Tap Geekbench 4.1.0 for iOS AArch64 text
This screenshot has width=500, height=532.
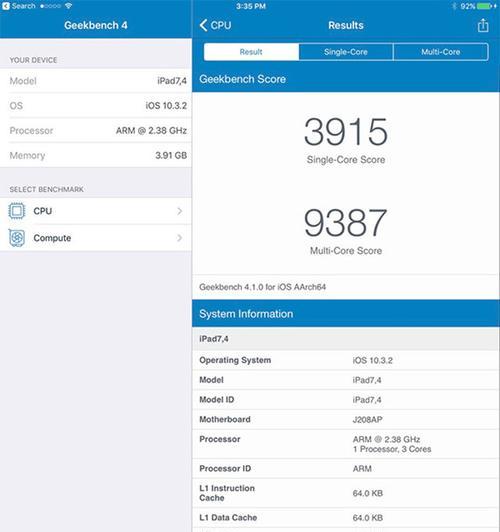pyautogui.click(x=262, y=287)
